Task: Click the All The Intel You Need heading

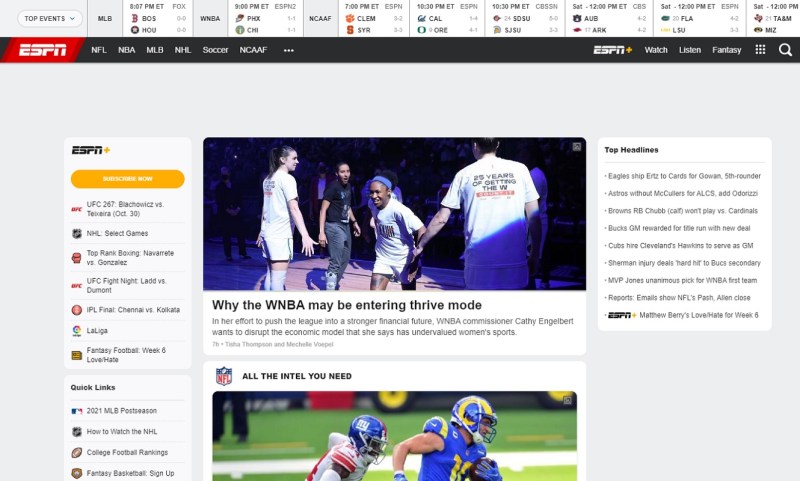Action: click(297, 376)
